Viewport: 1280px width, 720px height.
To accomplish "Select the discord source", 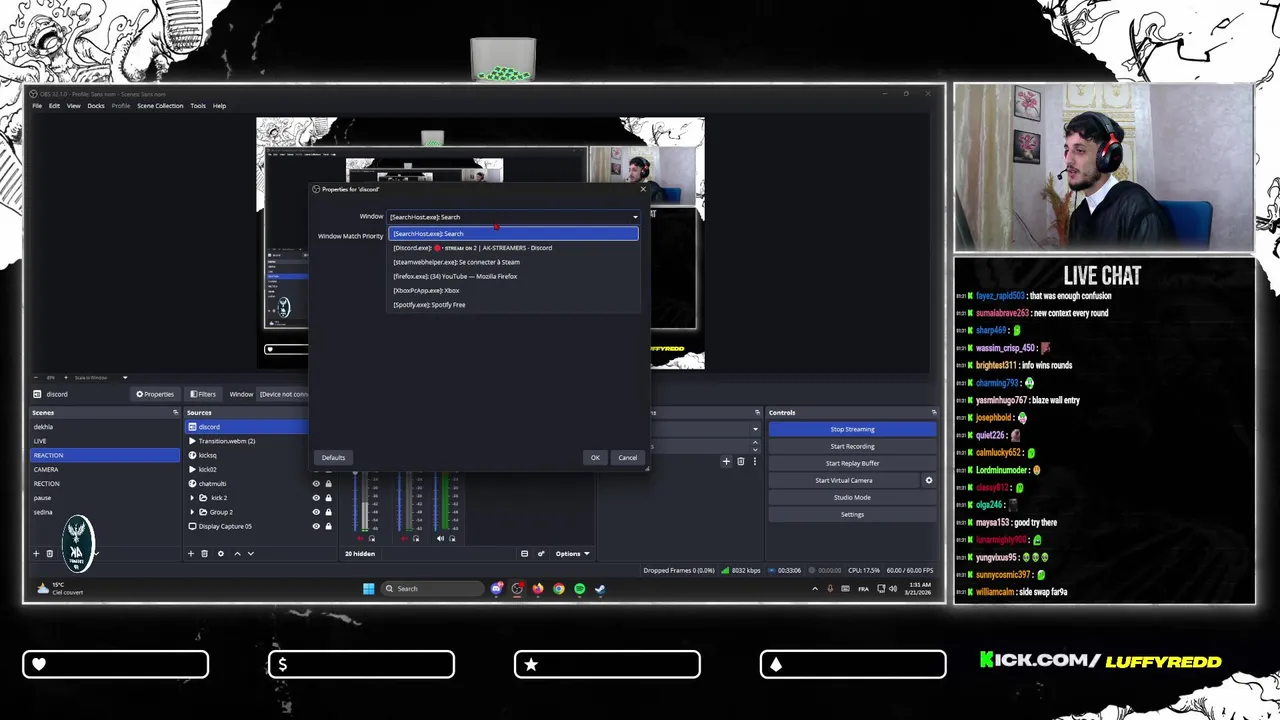I will 247,427.
